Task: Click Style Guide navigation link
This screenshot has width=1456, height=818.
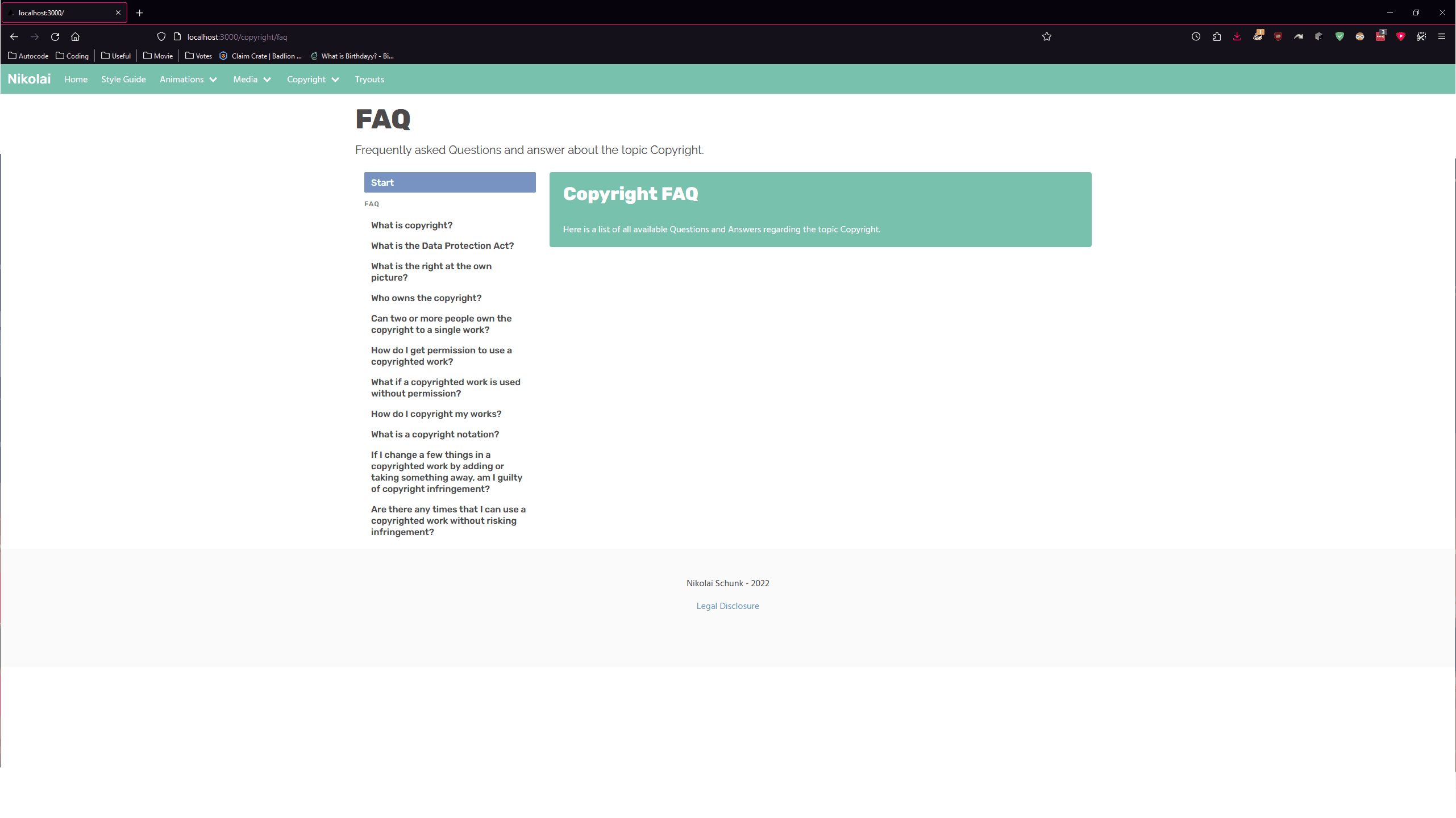Action: pyautogui.click(x=123, y=79)
